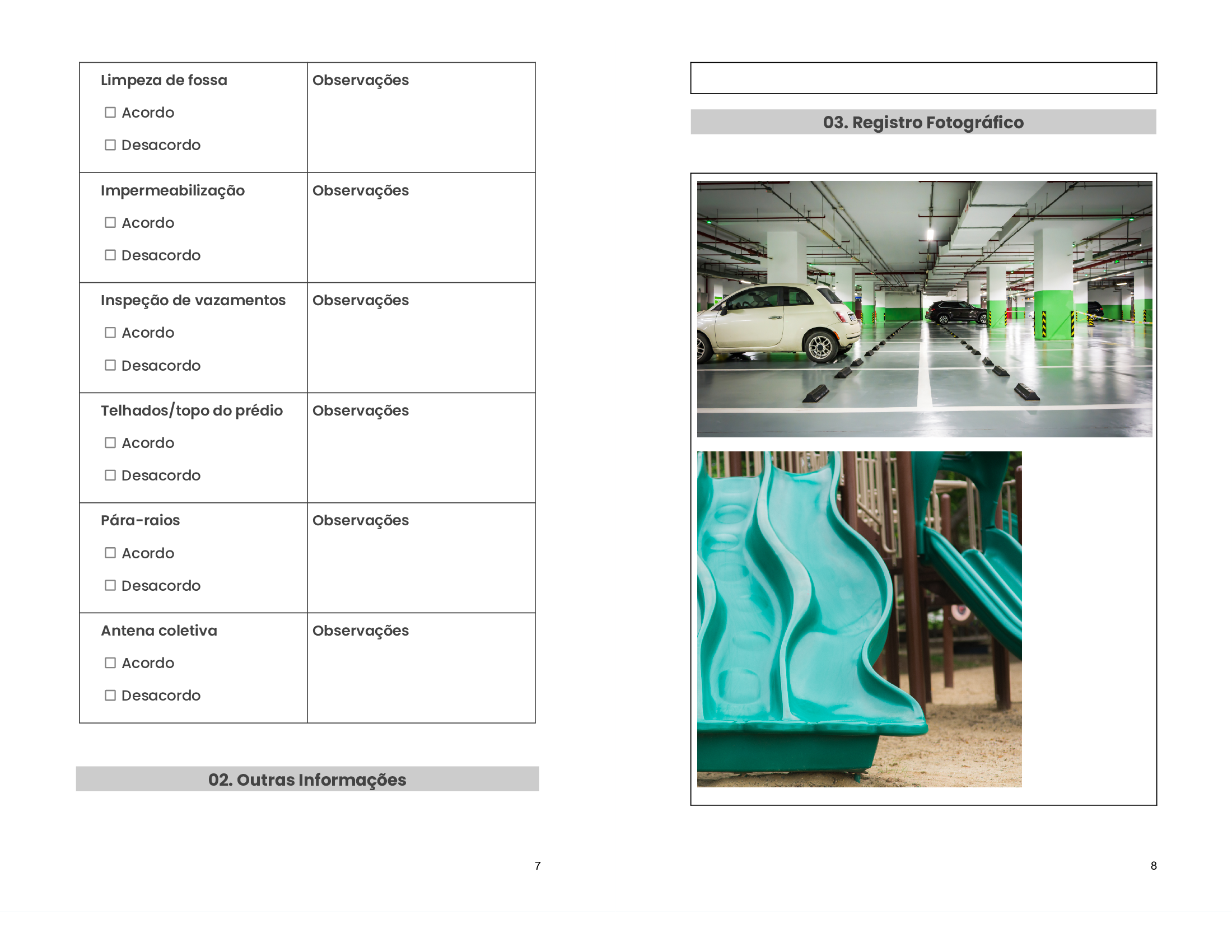Check Desacordo under Telhados/topo do prédio

pyautogui.click(x=110, y=475)
